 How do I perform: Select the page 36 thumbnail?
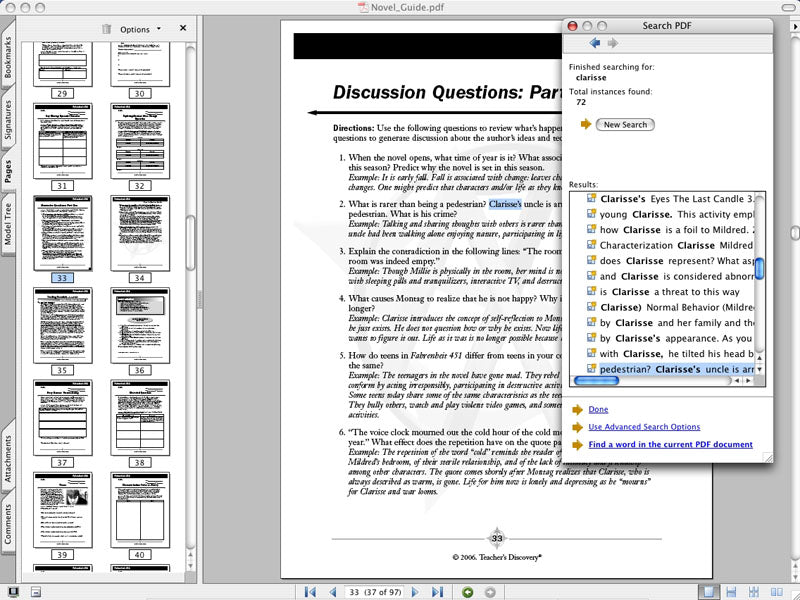click(x=139, y=325)
